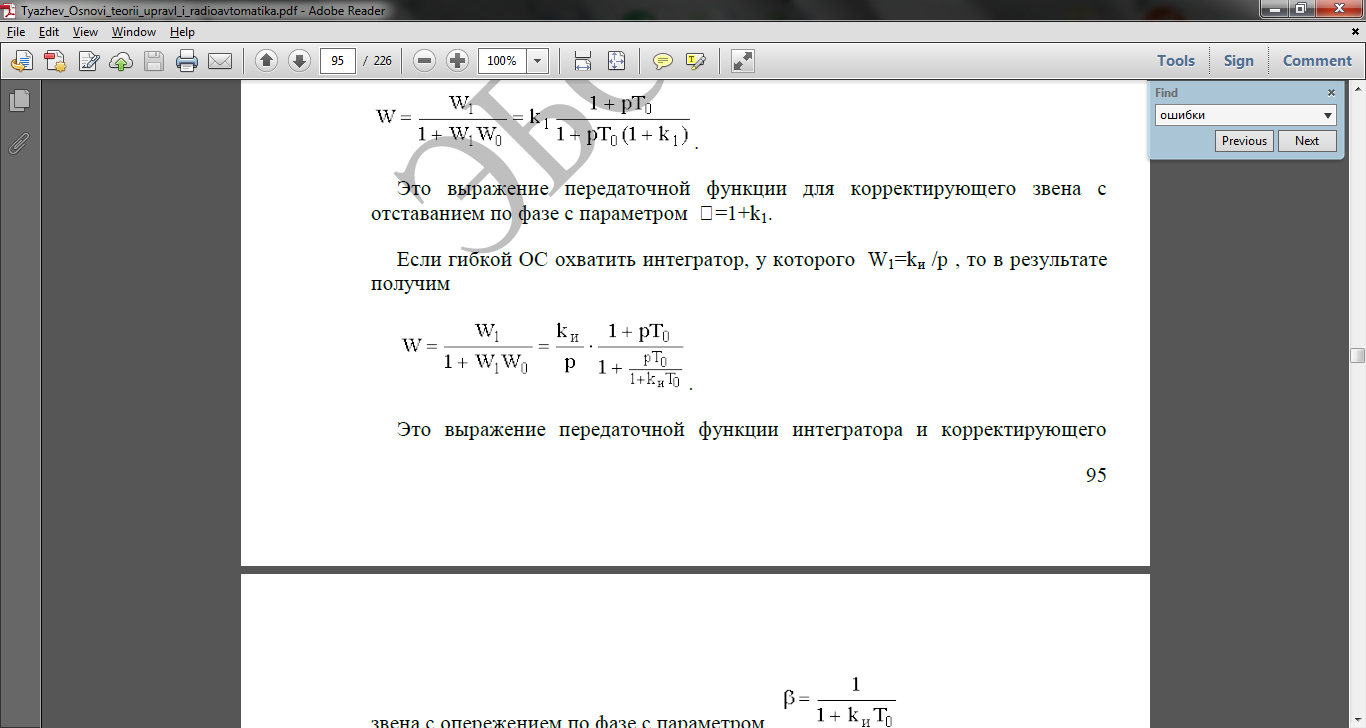
Task: Select the highlight text tool
Action: pos(696,61)
